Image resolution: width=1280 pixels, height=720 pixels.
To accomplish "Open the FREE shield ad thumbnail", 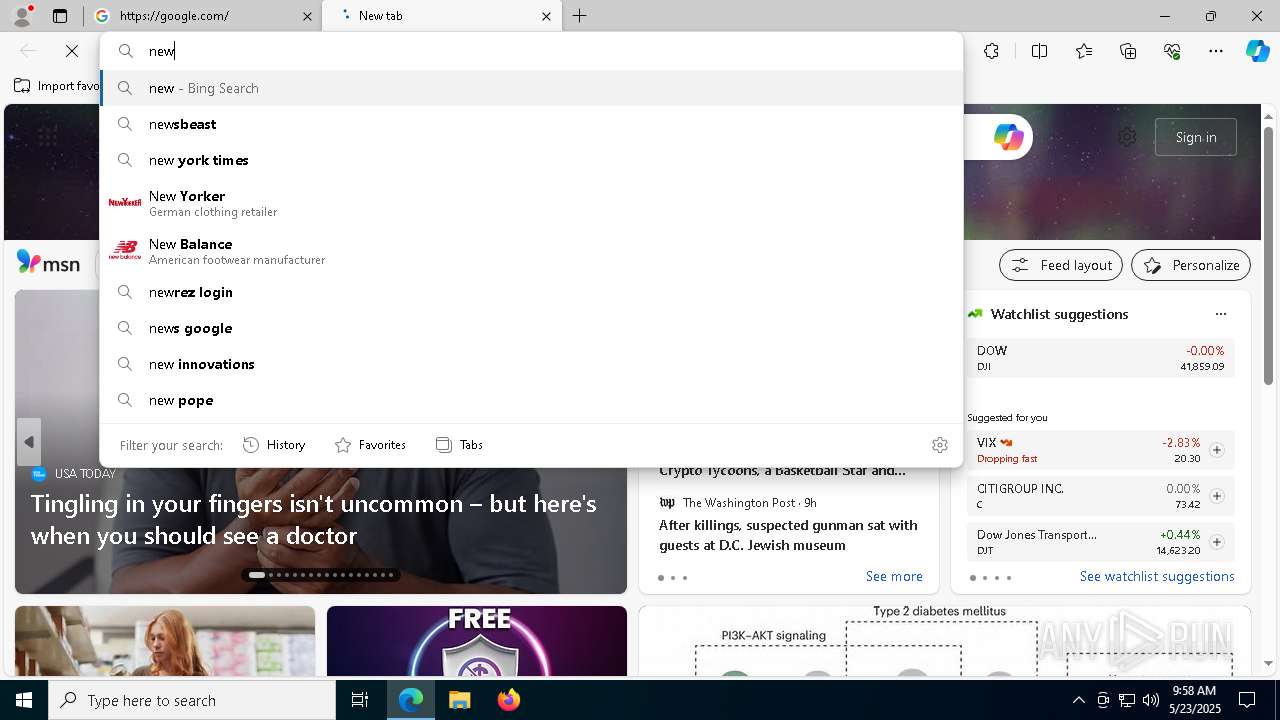I will [477, 641].
